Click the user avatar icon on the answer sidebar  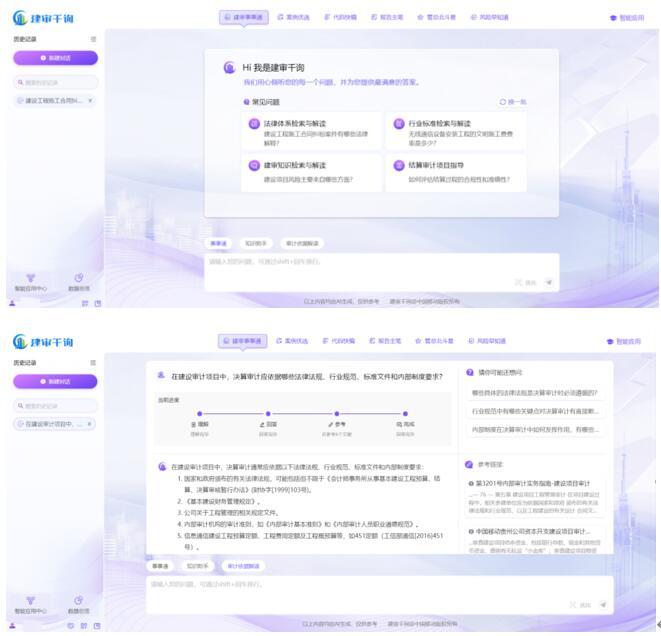tap(12, 626)
